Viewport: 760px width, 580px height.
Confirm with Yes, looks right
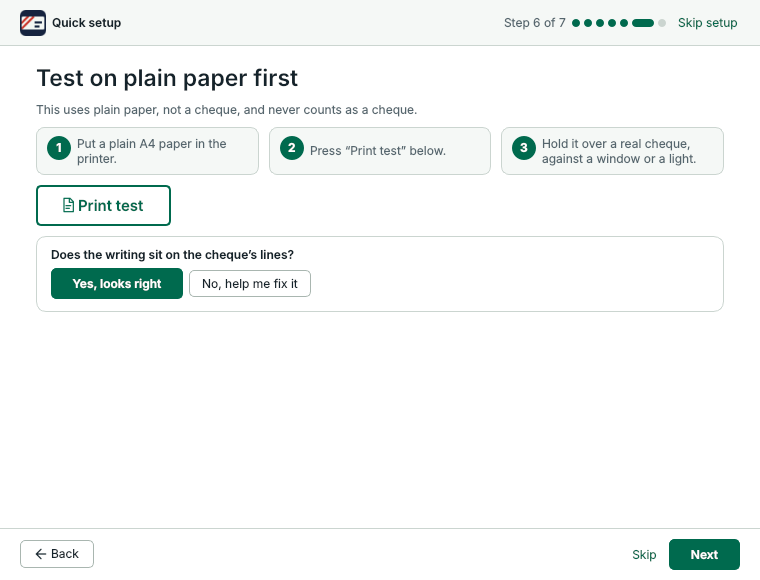click(x=117, y=283)
